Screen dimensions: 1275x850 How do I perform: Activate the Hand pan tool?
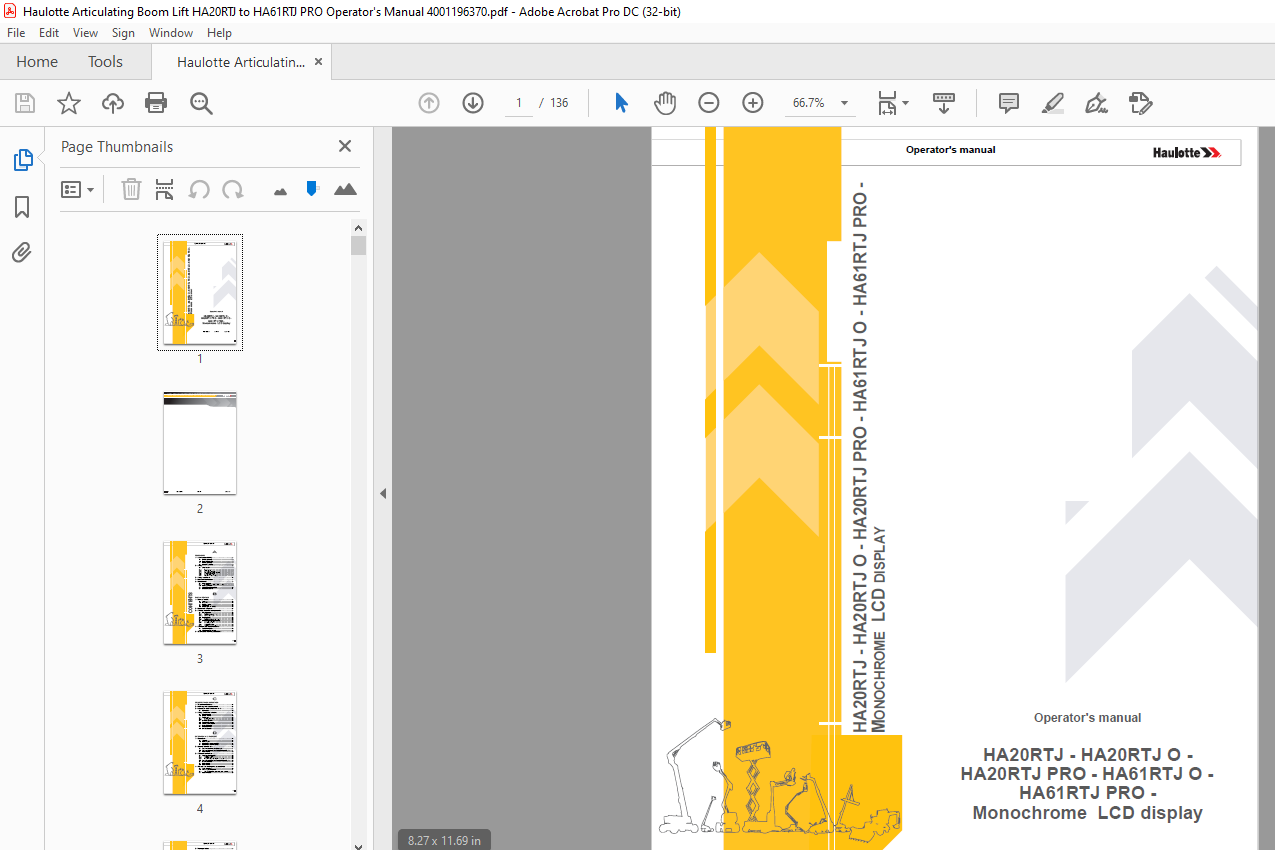pos(665,103)
